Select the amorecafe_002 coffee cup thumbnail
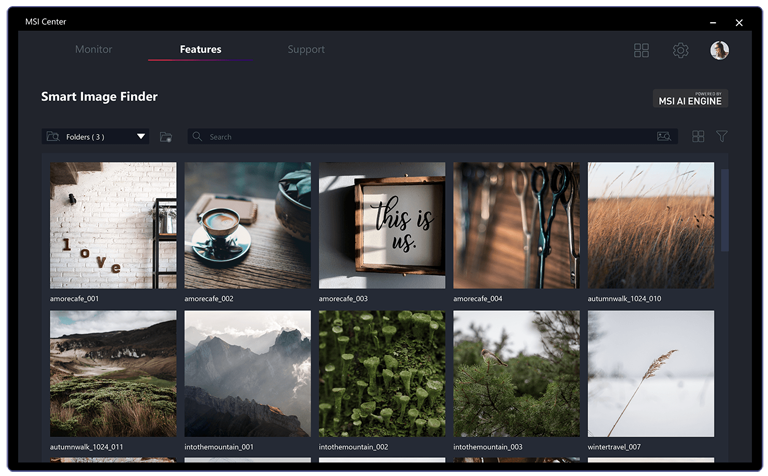Image resolution: width=768 pixels, height=476 pixels. click(x=247, y=225)
